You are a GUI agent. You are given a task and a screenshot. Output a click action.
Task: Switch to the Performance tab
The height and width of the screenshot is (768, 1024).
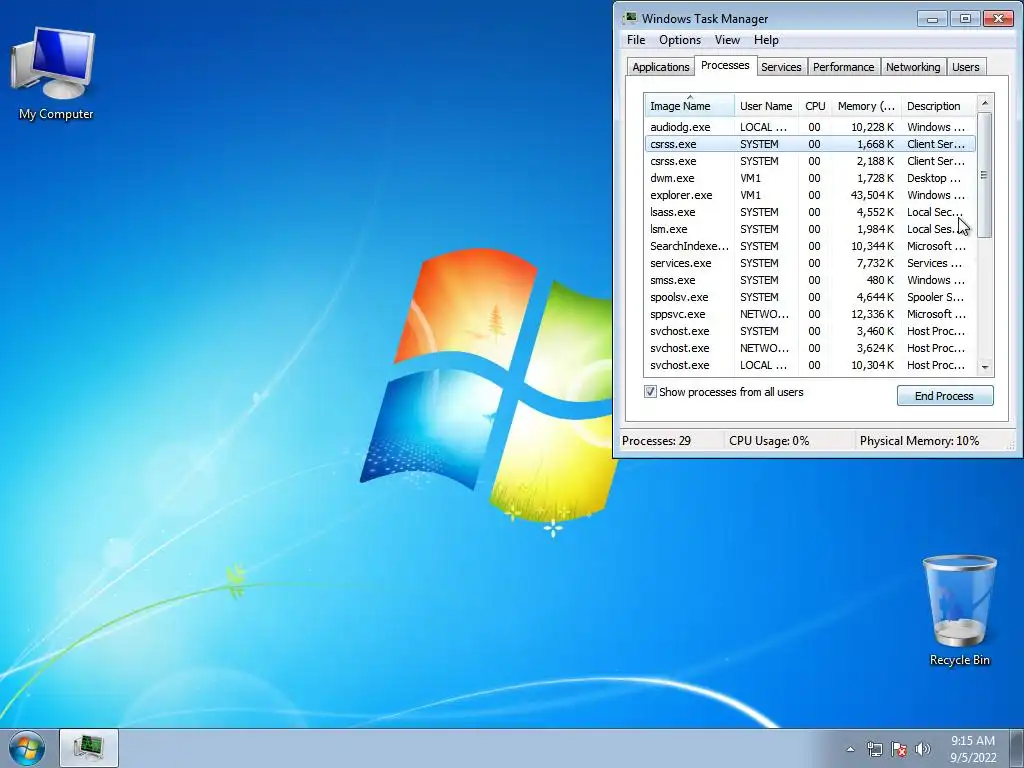(x=843, y=67)
